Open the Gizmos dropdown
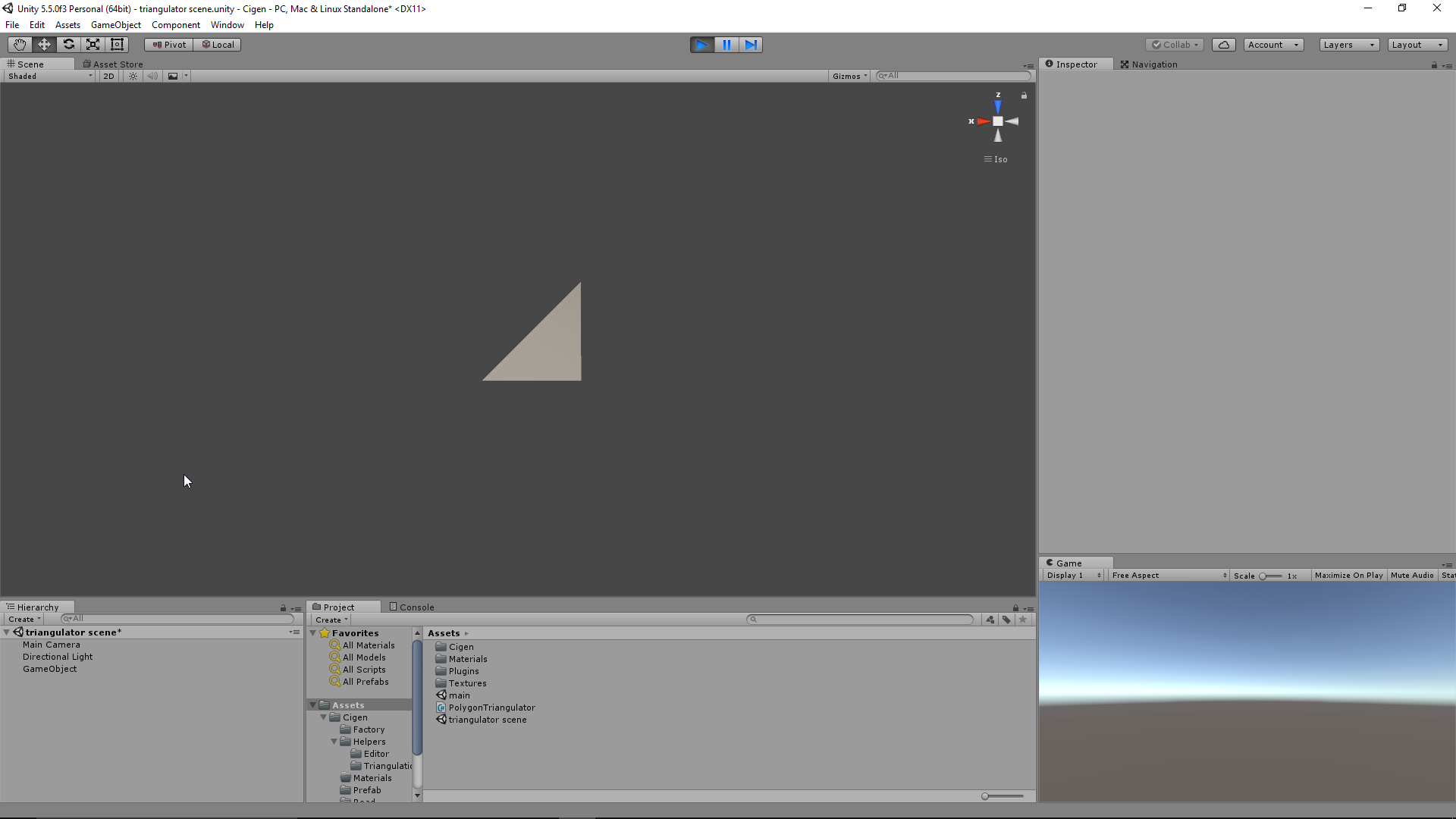 click(849, 76)
